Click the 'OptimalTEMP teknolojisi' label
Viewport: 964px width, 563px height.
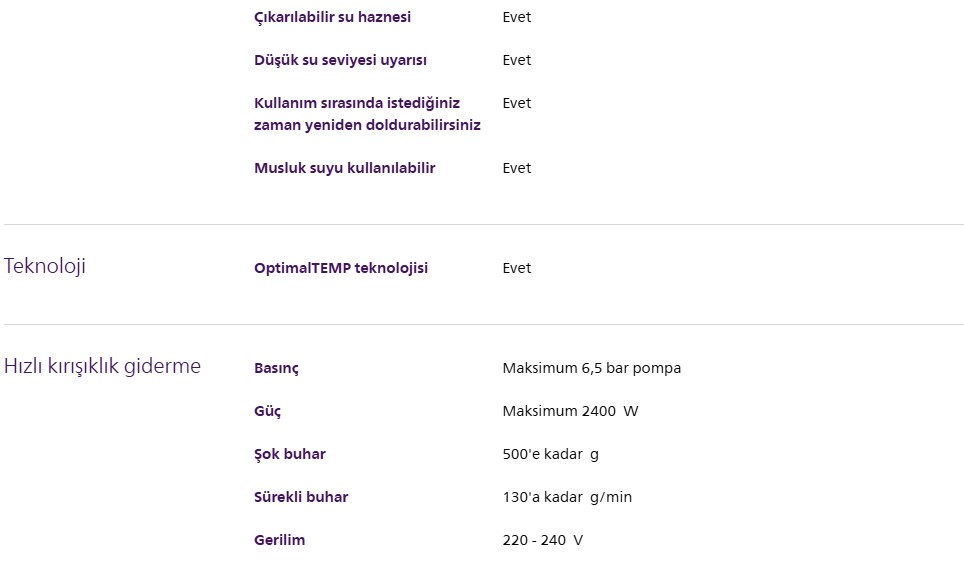click(x=340, y=268)
